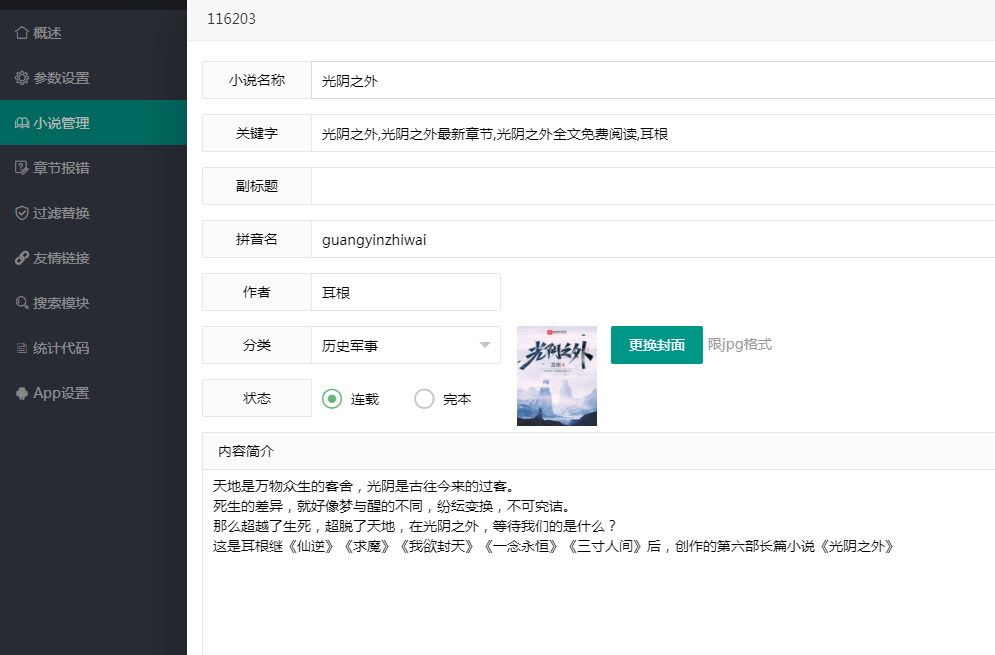This screenshot has height=655, width=995.
Task: Click the link icon beside 友情链接
Action: pos(22,258)
